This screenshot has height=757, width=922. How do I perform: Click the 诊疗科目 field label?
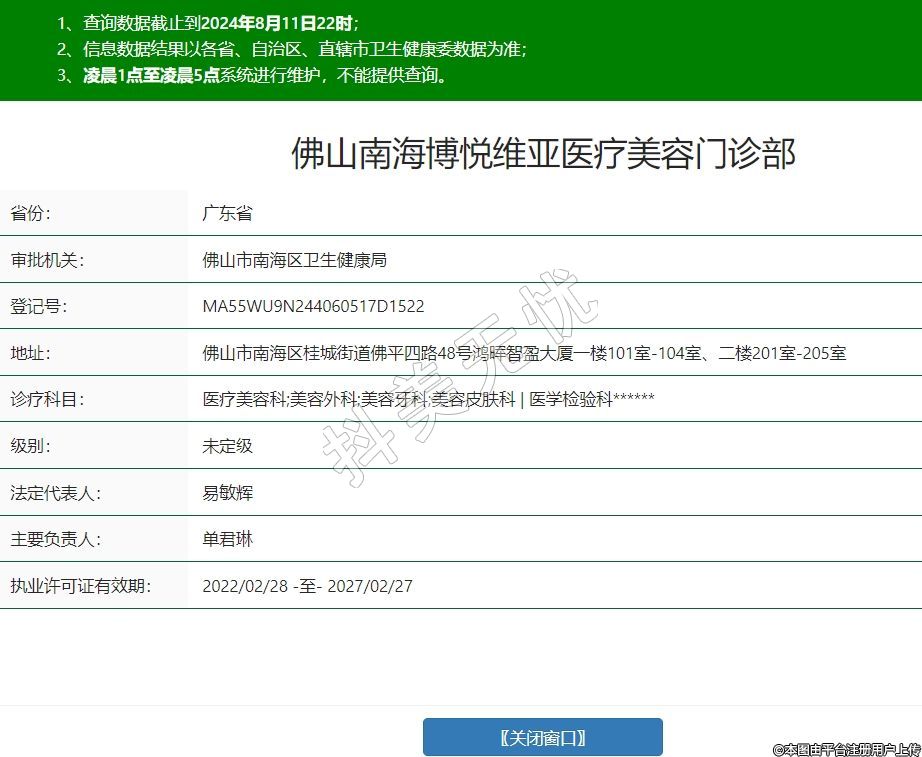pyautogui.click(x=47, y=399)
